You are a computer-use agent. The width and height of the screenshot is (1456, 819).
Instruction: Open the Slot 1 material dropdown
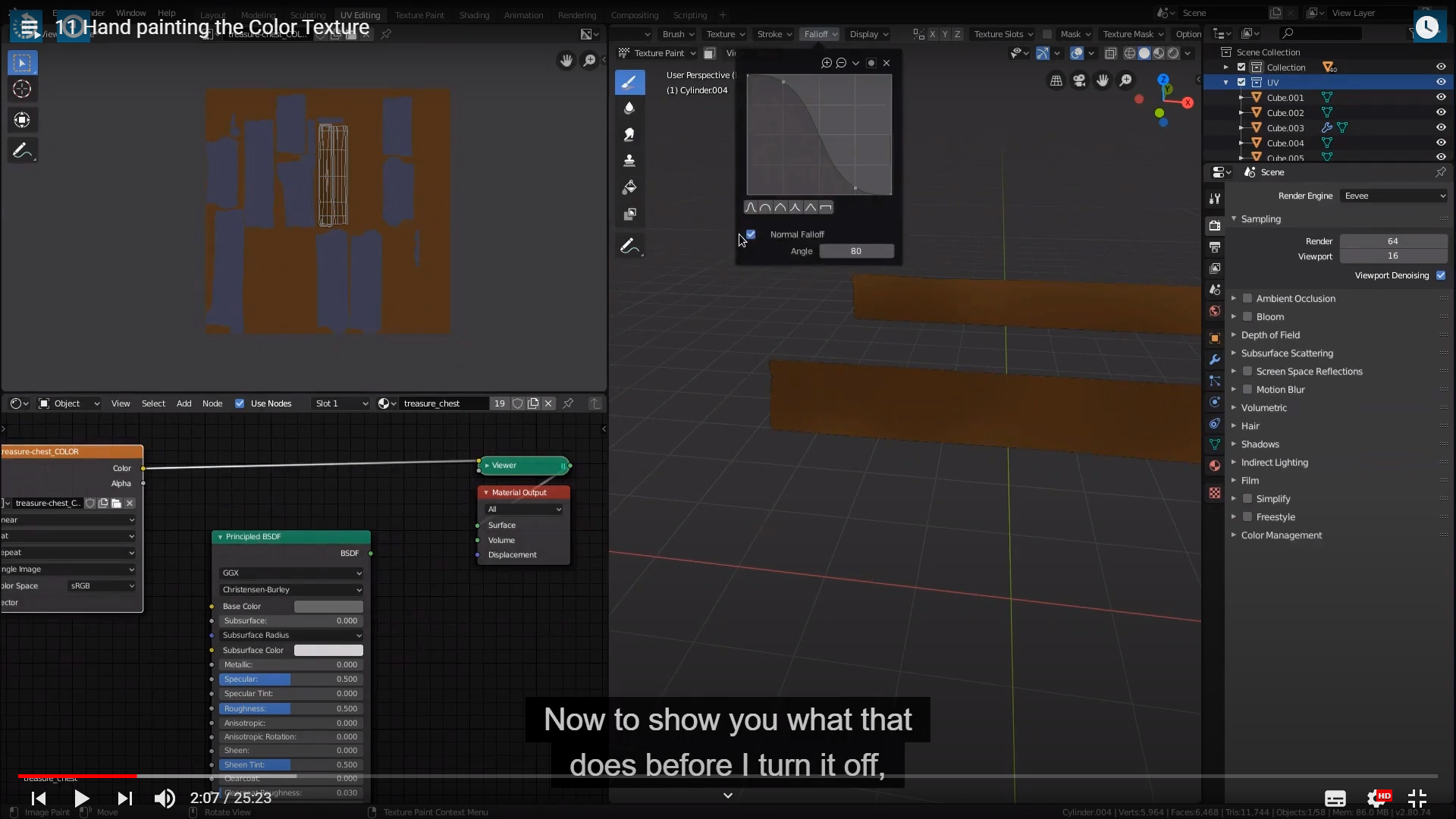340,403
